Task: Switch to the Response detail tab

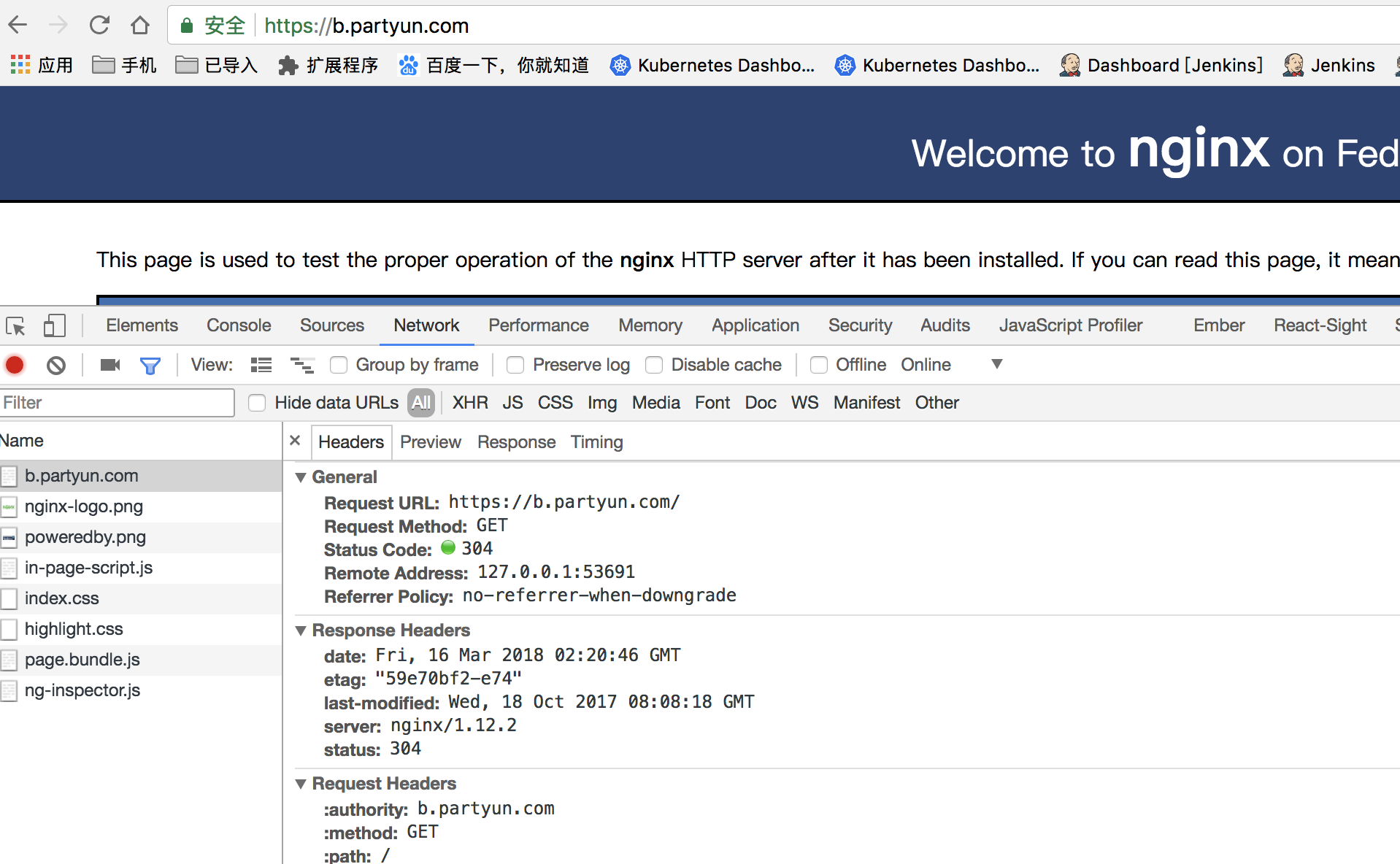Action: 517,442
